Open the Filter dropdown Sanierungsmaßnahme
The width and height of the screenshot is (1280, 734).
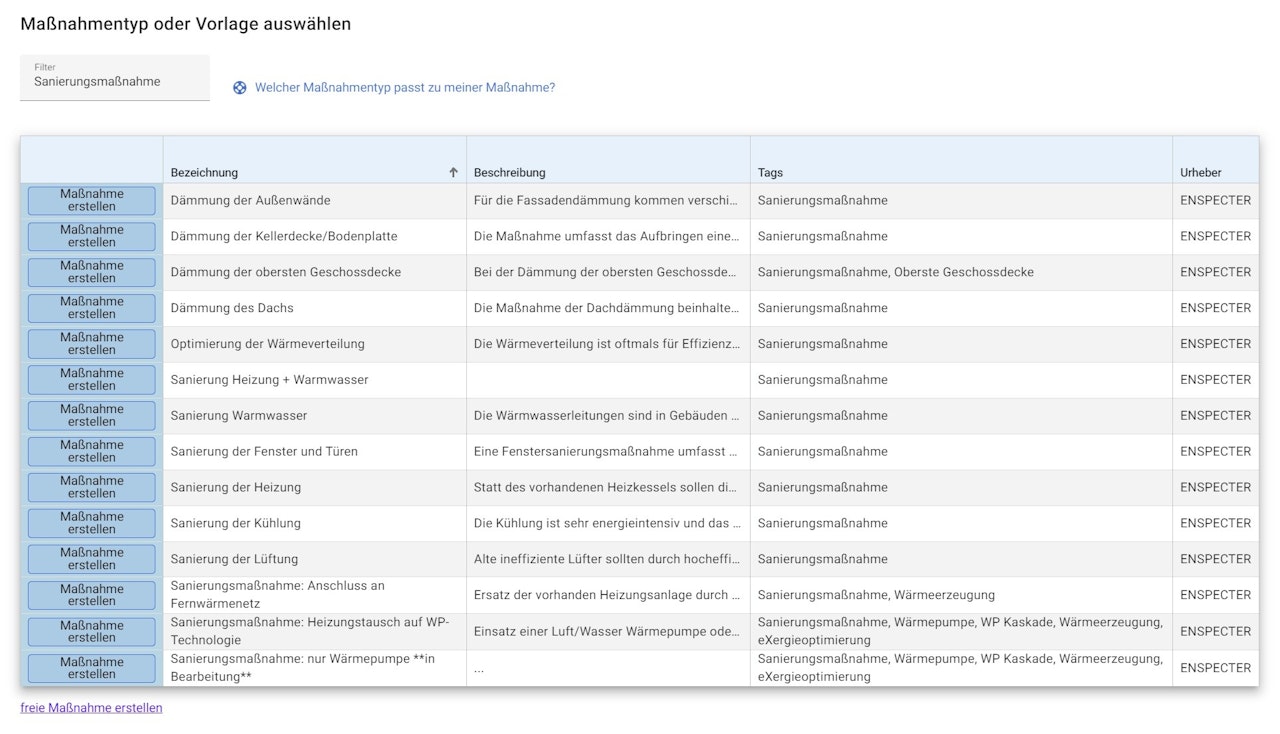[x=115, y=78]
